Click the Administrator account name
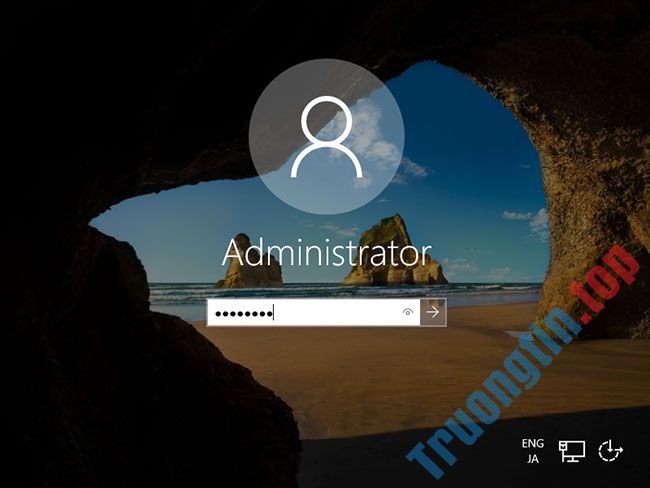 [327, 254]
